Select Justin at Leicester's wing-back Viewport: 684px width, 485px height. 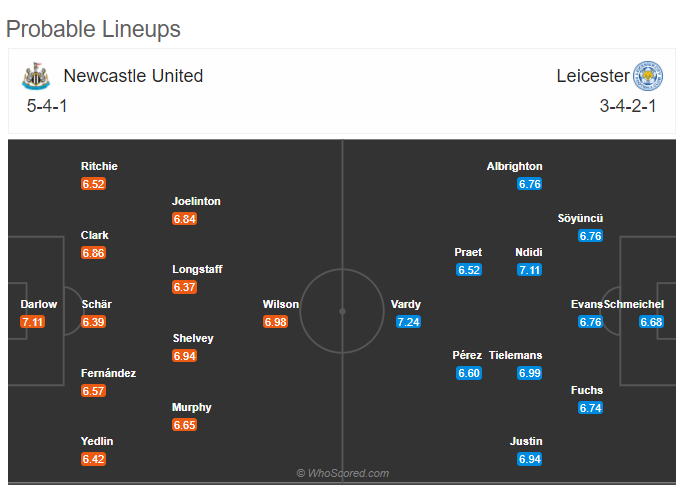[x=526, y=441]
